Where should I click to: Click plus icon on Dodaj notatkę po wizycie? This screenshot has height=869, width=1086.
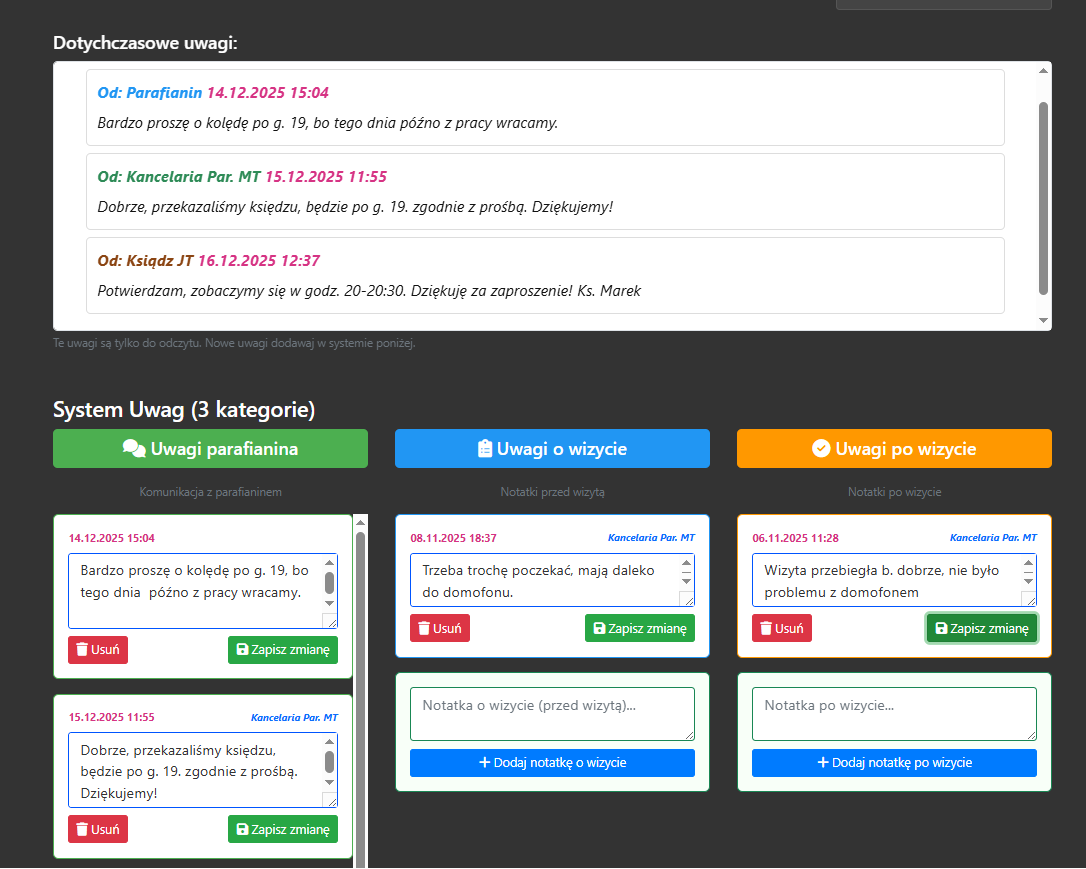[x=823, y=763]
